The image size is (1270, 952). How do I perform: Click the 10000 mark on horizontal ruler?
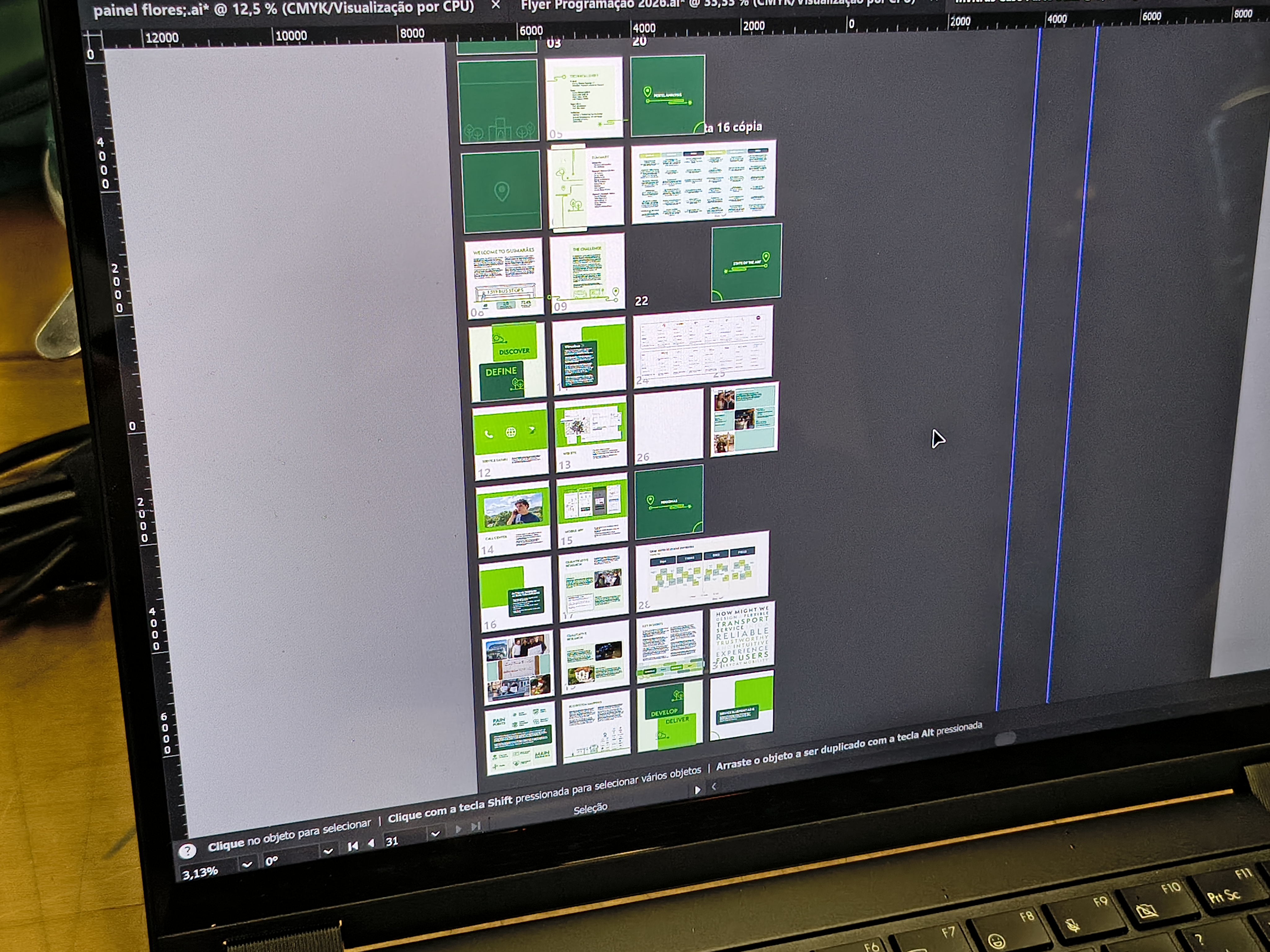(291, 36)
